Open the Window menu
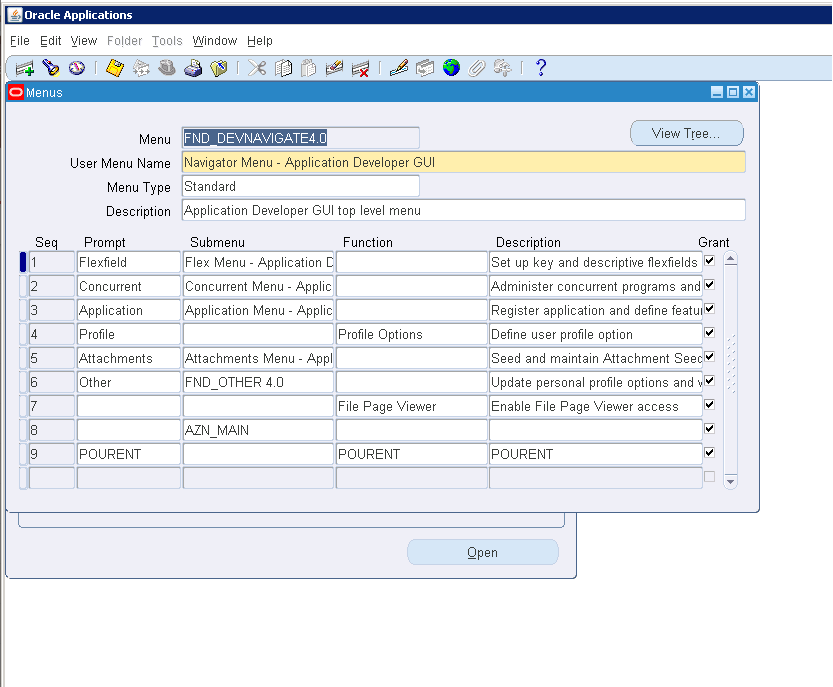 [x=214, y=41]
